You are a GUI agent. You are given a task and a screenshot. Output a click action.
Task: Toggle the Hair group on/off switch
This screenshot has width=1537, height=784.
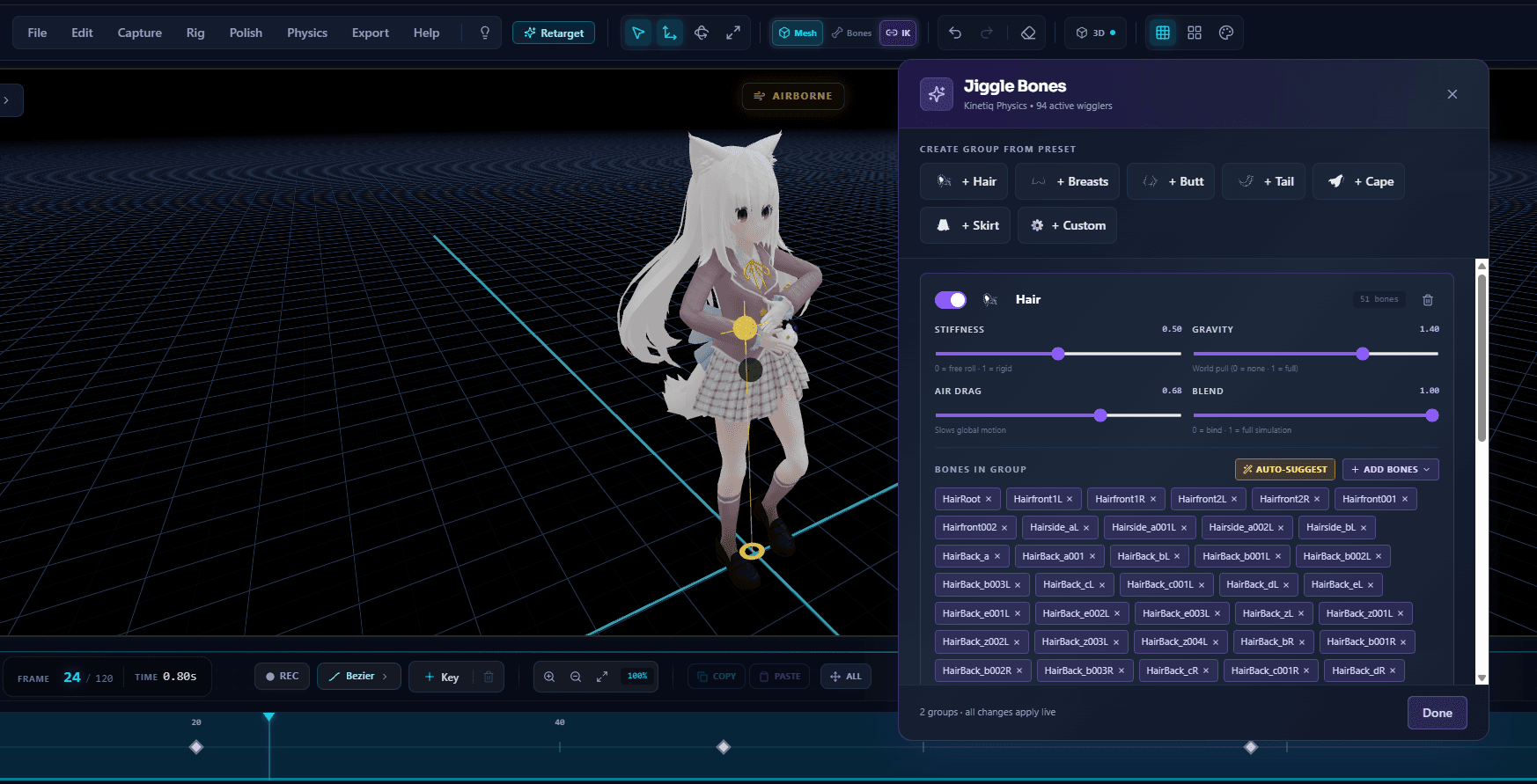[951, 300]
